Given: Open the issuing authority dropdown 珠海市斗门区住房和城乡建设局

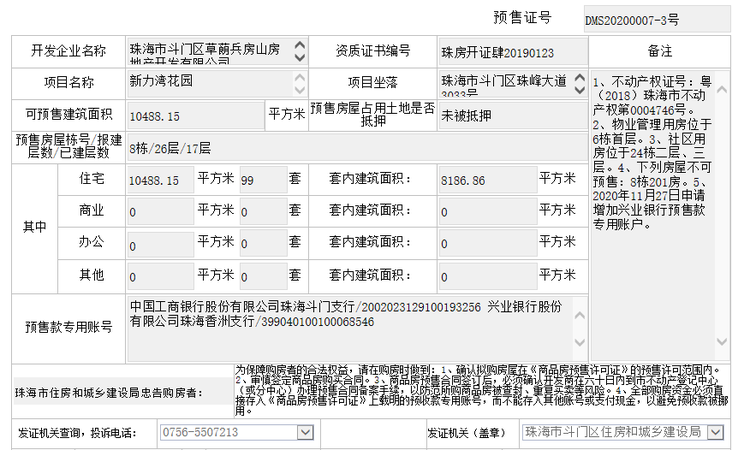Looking at the screenshot, I should [x=716, y=432].
